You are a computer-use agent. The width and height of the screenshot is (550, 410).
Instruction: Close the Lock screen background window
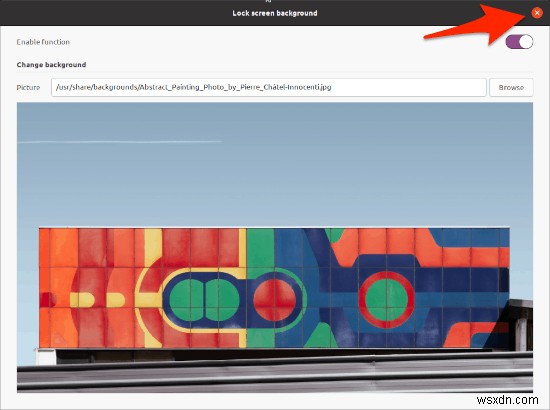[x=537, y=13]
